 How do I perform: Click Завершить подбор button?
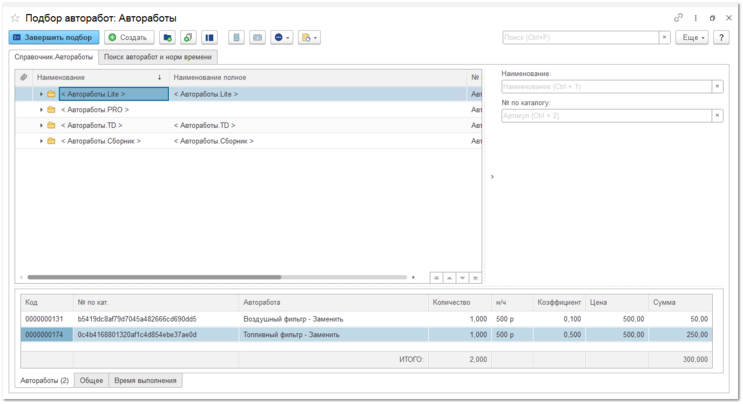coord(54,37)
